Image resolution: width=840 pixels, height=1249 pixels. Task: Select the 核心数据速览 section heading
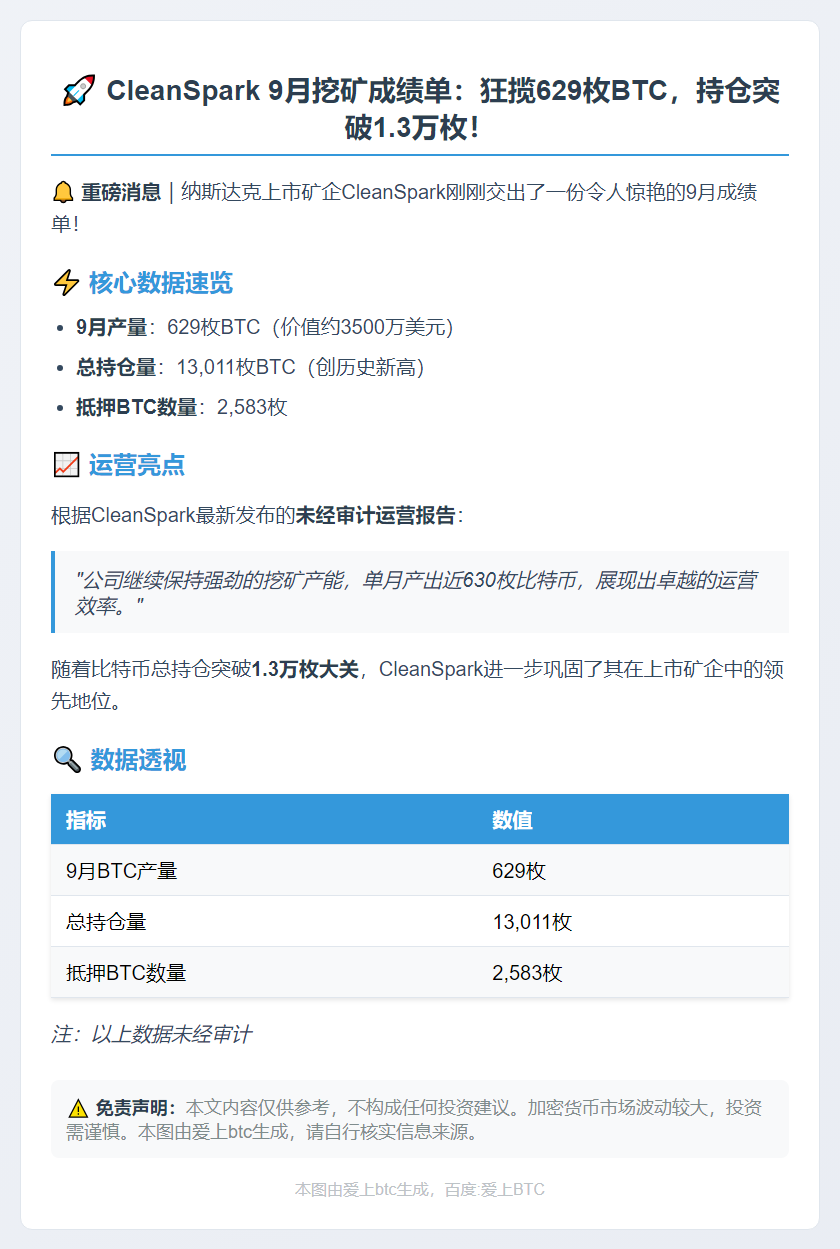click(160, 283)
